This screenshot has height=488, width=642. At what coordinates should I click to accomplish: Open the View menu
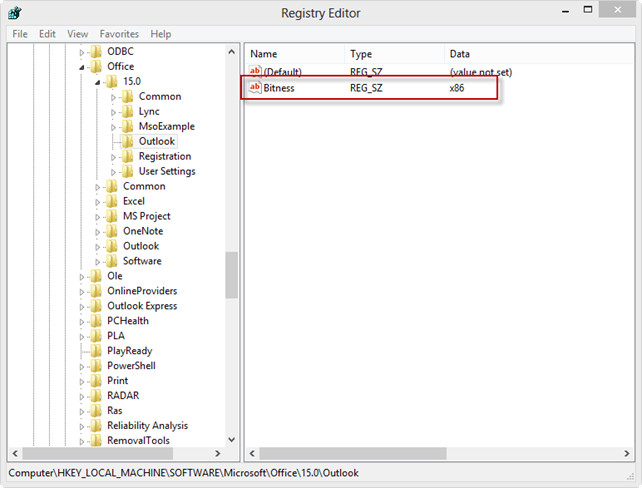click(x=77, y=34)
